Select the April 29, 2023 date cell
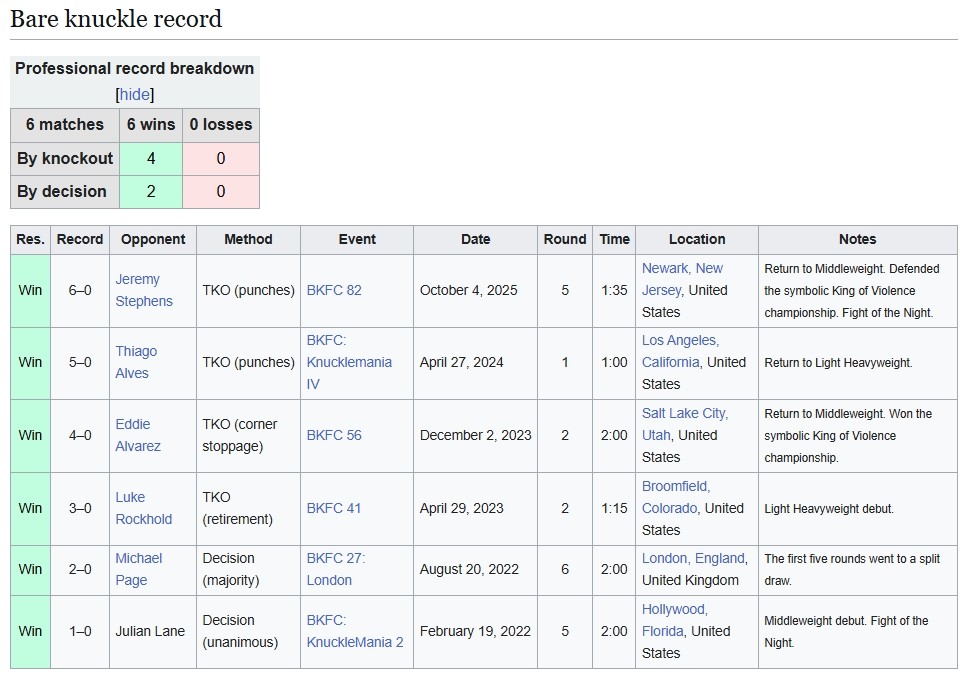This screenshot has height=681, width=966. point(476,508)
